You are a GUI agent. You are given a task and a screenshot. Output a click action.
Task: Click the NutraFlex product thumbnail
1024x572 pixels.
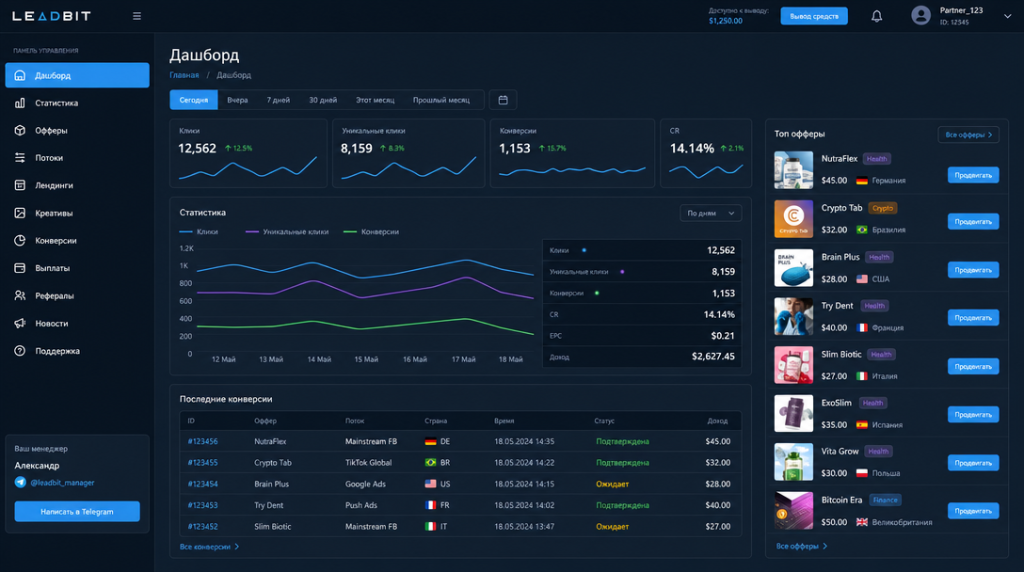coord(793,170)
